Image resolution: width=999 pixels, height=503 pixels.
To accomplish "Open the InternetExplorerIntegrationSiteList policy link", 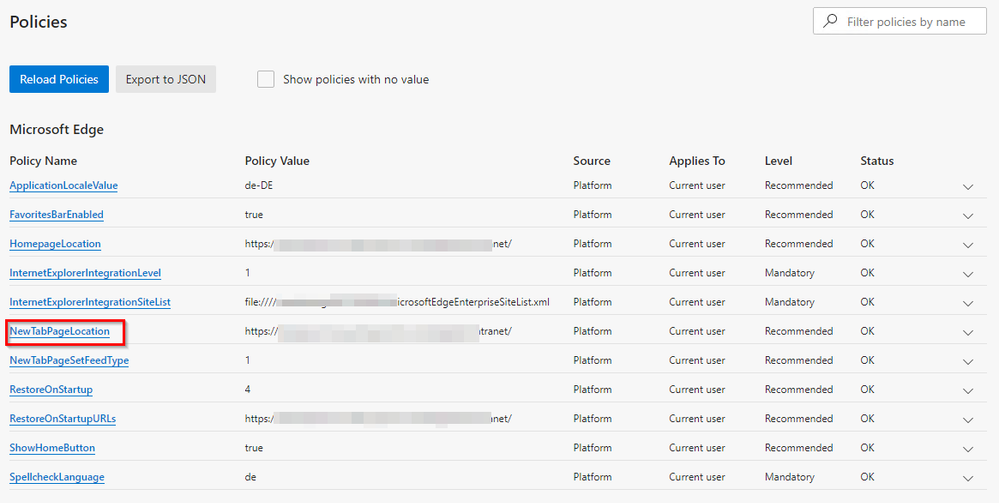I will pyautogui.click(x=90, y=302).
